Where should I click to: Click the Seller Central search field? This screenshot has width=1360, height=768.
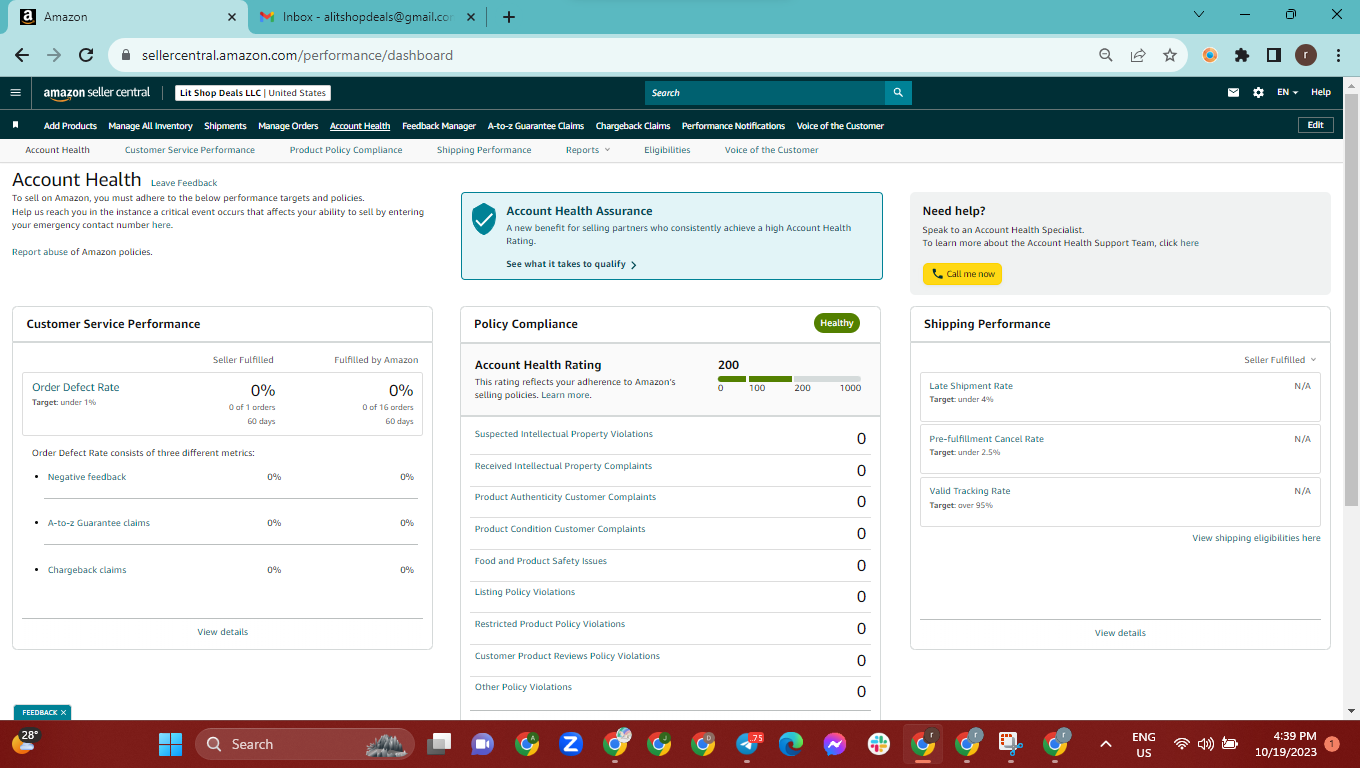(x=765, y=93)
